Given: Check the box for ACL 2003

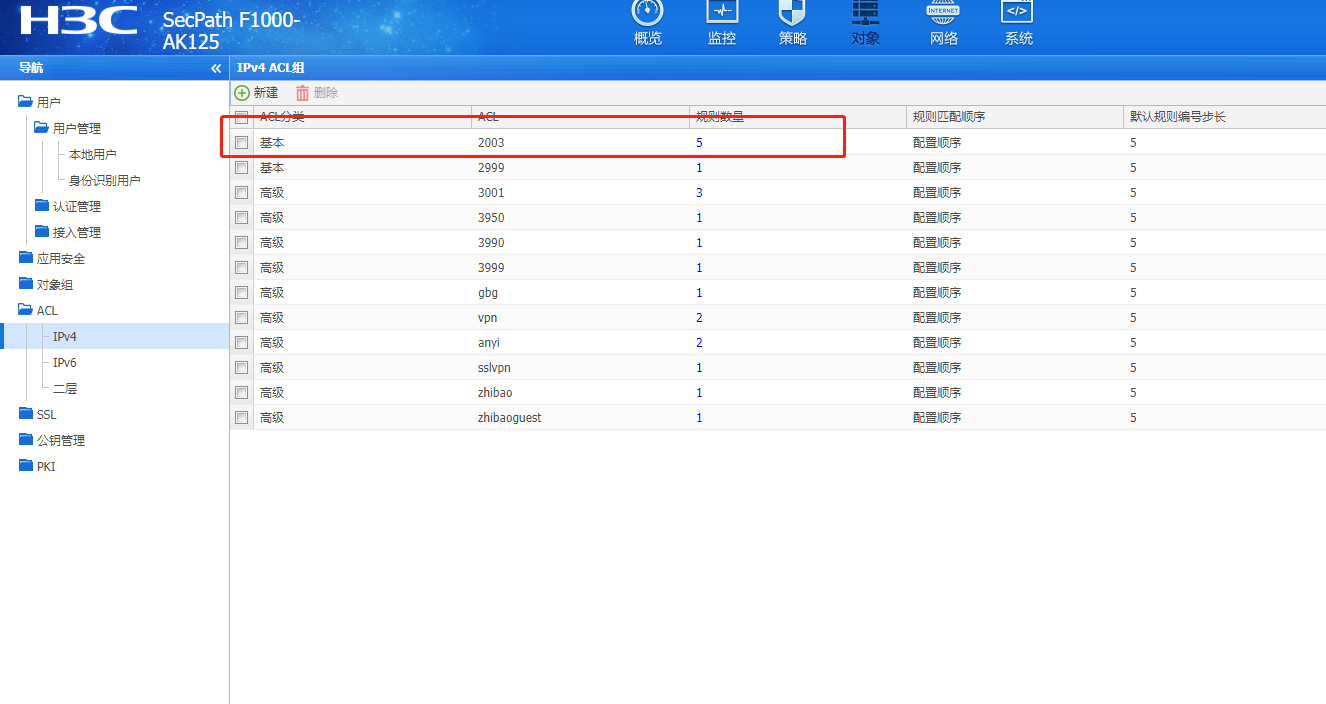Looking at the screenshot, I should [241, 143].
